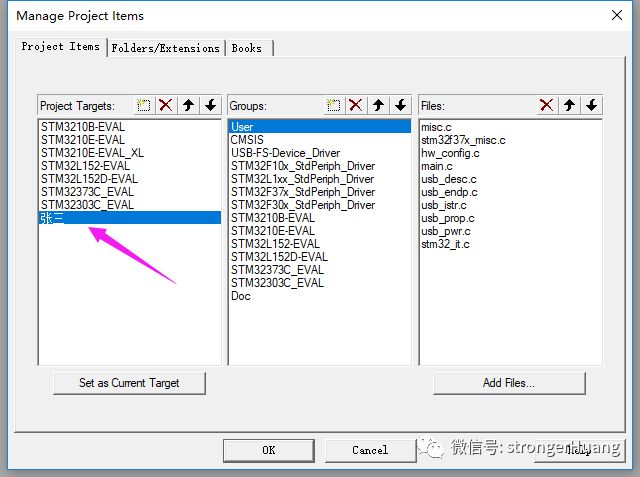Select the User group

(x=320, y=126)
